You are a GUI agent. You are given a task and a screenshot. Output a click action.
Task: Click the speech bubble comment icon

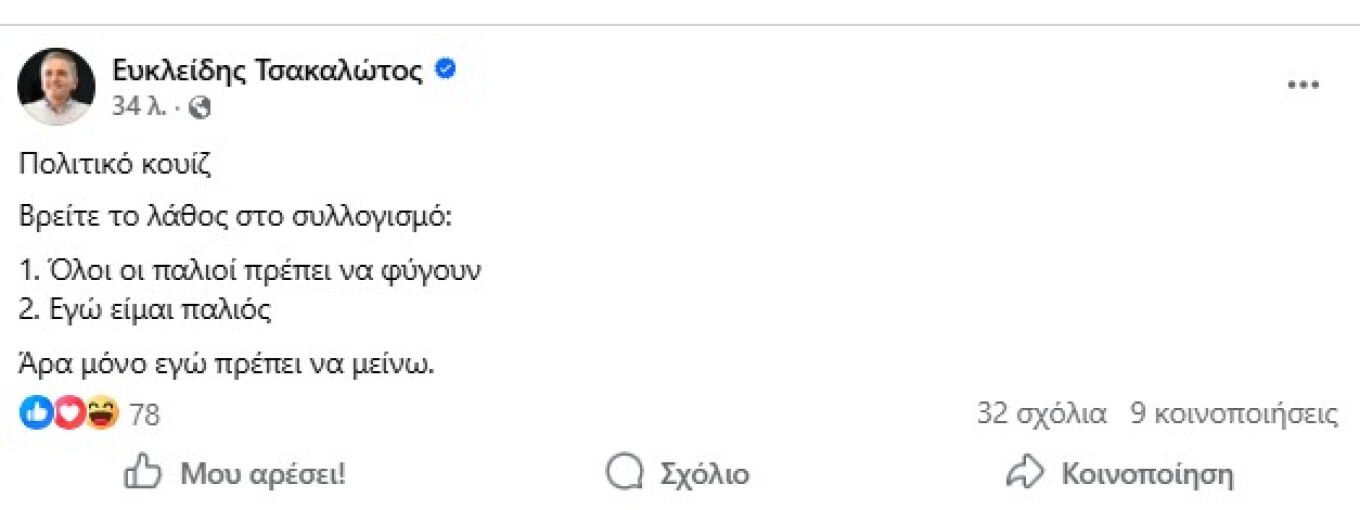[626, 472]
